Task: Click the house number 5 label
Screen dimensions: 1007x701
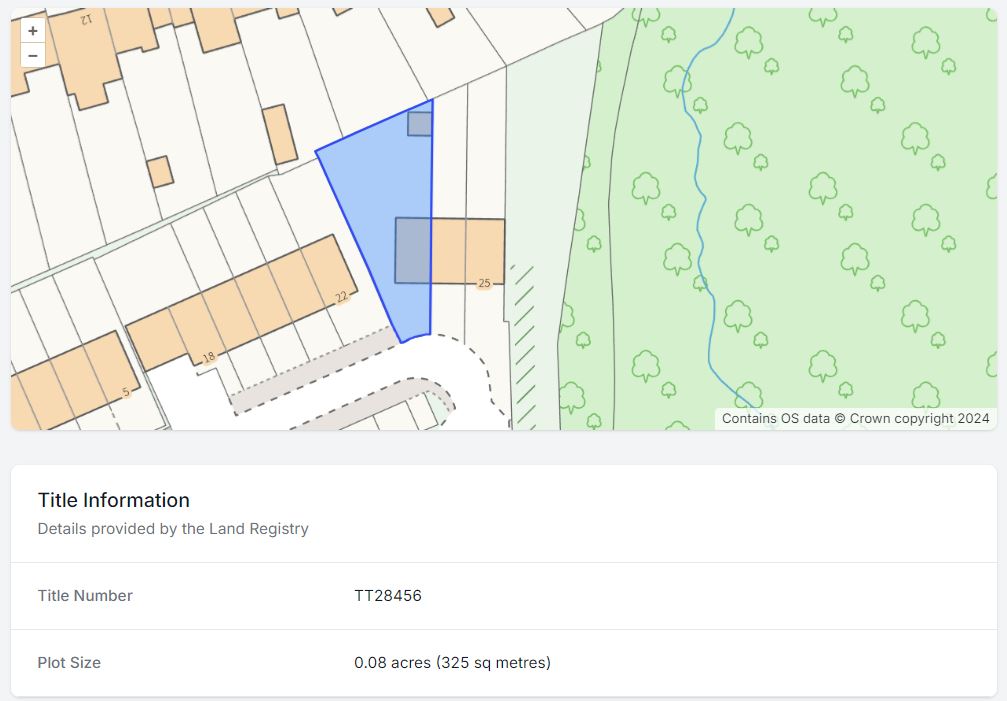Action: click(x=126, y=391)
